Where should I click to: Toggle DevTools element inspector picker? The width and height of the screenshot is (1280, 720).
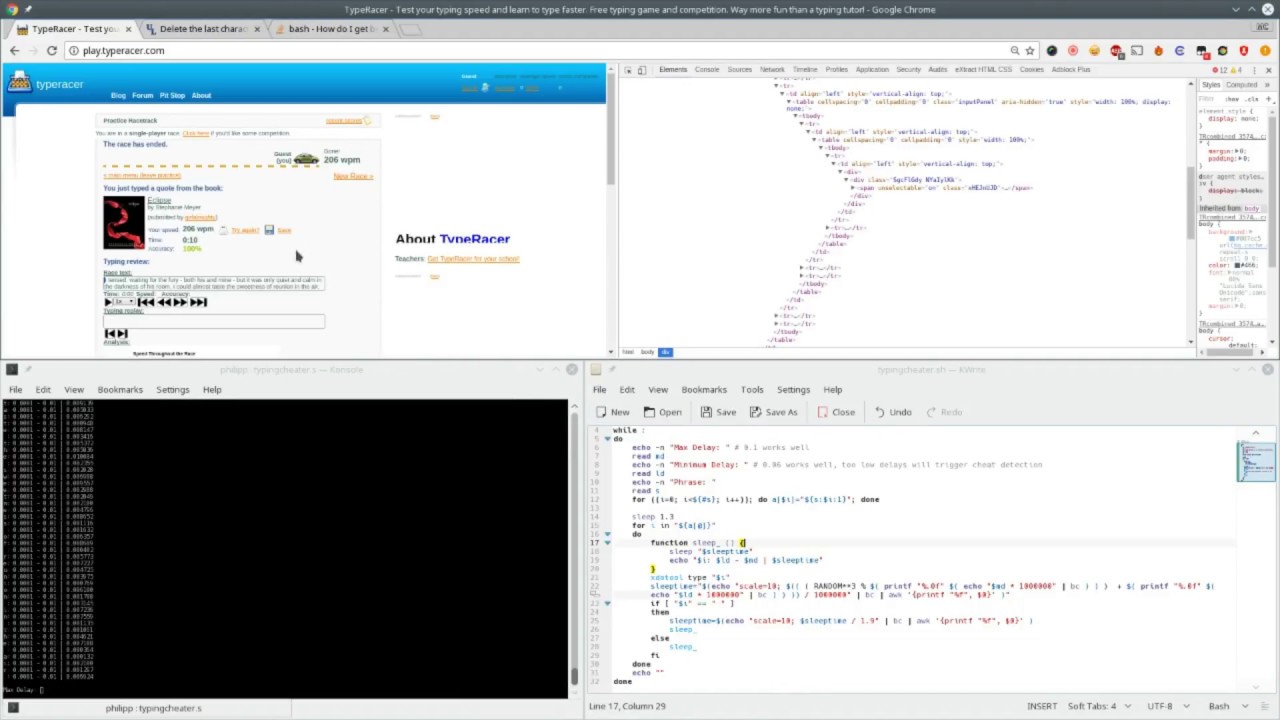click(626, 70)
